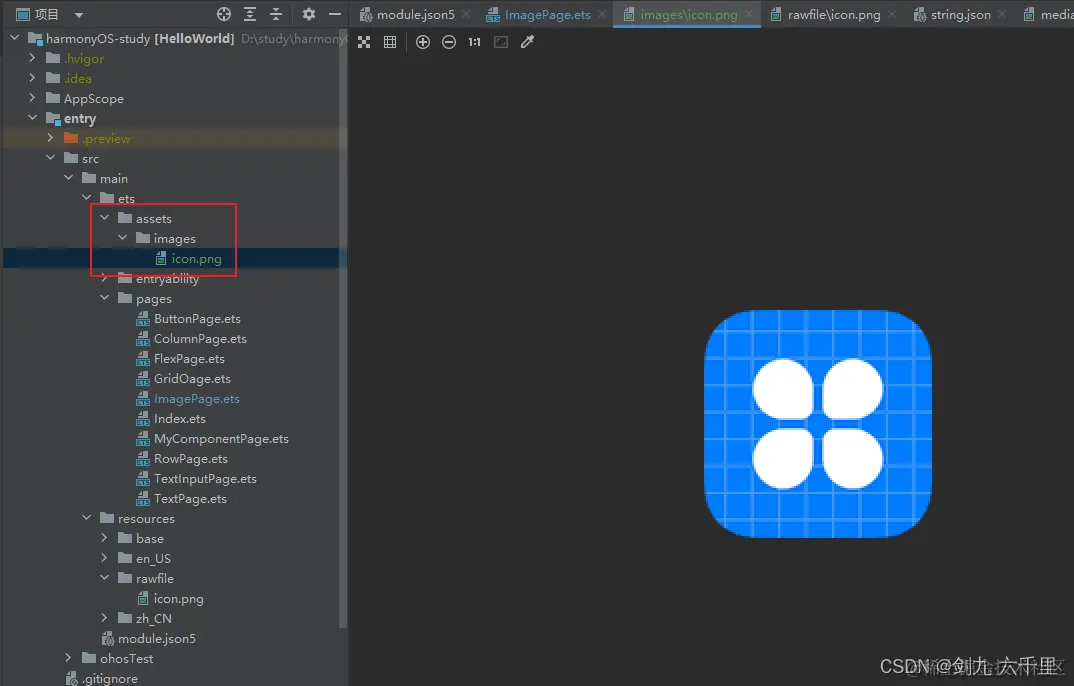1074x686 pixels.
Task: Collapse the rawfile folder
Action: (105, 578)
